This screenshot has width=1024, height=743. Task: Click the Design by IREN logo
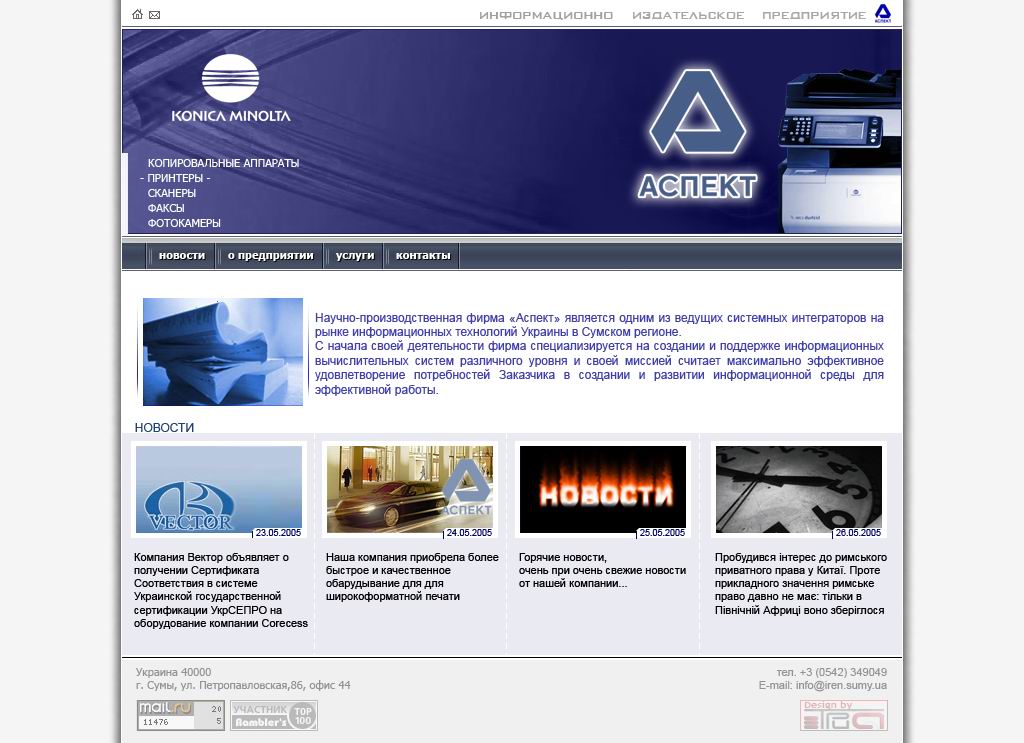[844, 715]
